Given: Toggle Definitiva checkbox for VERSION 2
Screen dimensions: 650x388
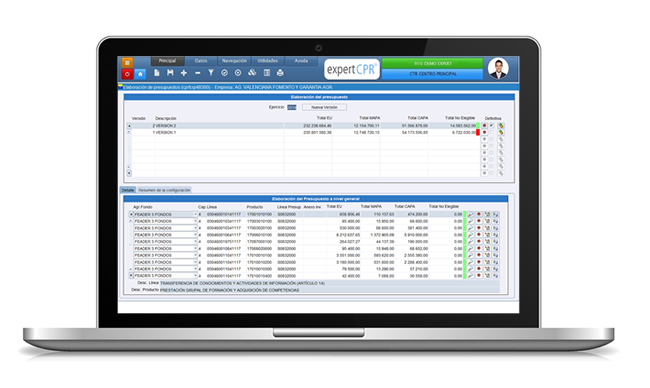Looking at the screenshot, I should point(492,125).
